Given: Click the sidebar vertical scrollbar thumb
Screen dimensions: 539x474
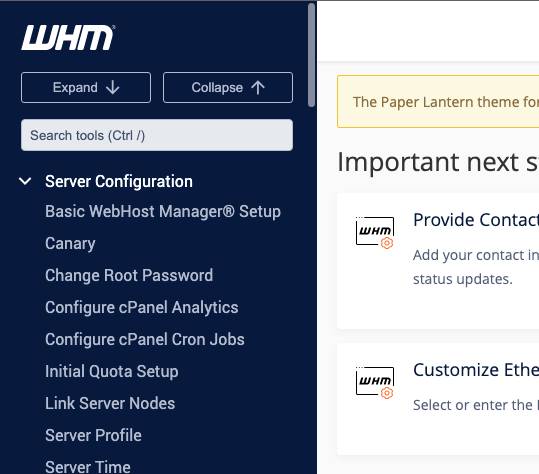Looking at the screenshot, I should click(311, 55).
